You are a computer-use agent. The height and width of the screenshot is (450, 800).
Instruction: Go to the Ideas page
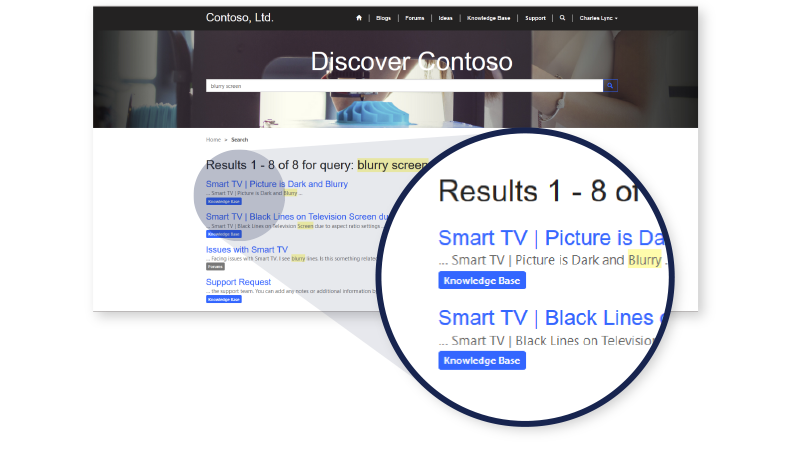pyautogui.click(x=445, y=18)
